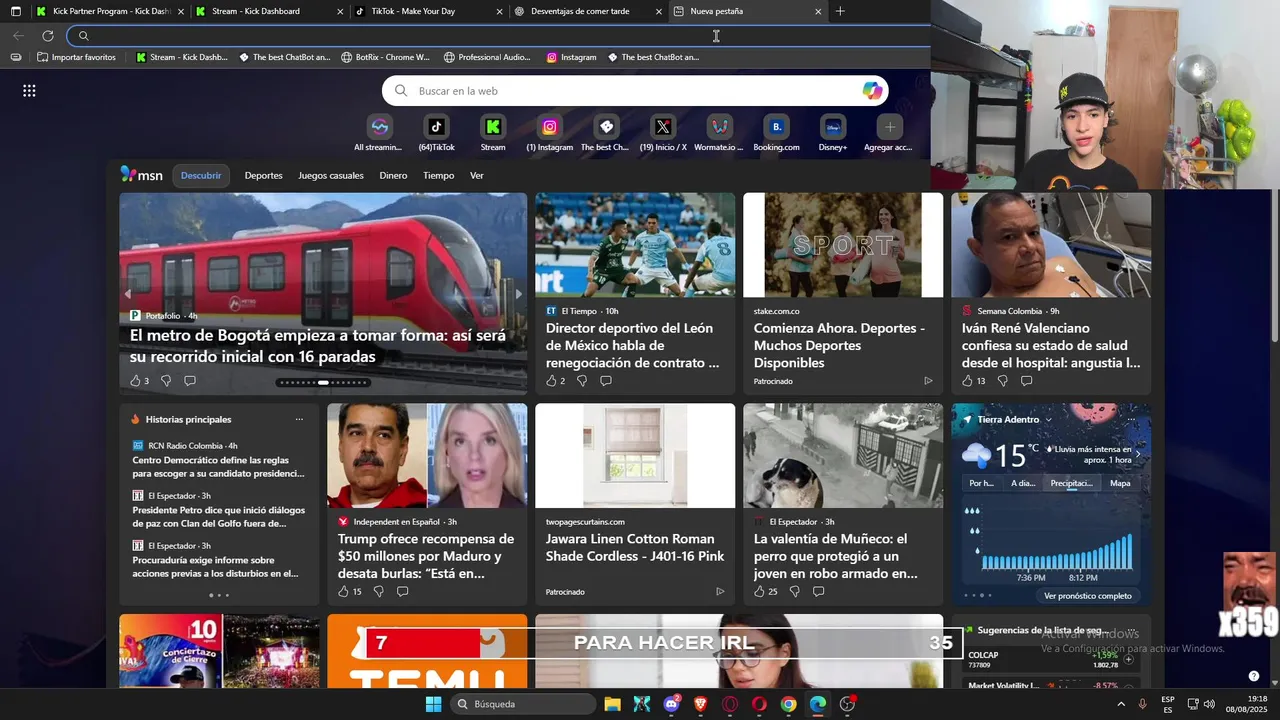Open File Explorer from the taskbar
The width and height of the screenshot is (1280, 720).
click(x=613, y=704)
